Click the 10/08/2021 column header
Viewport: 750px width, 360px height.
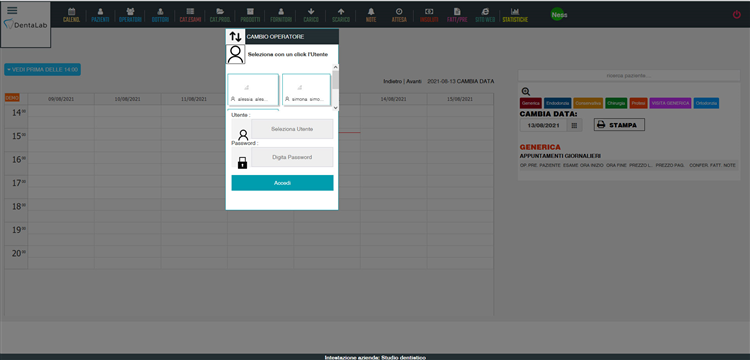point(128,99)
